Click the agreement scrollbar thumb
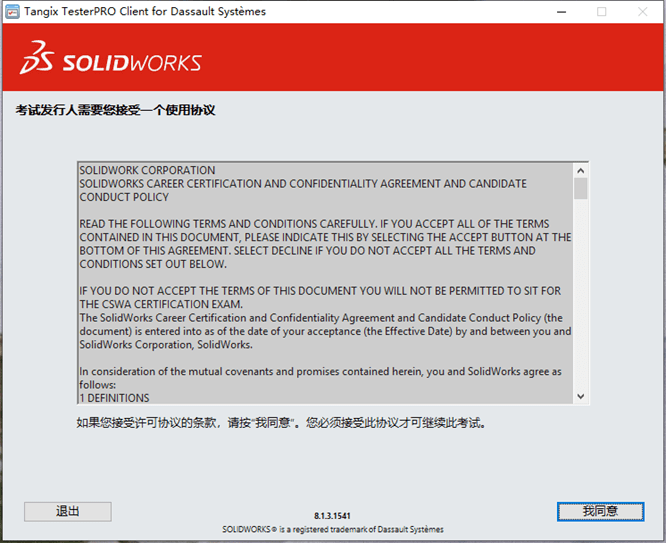 pyautogui.click(x=581, y=189)
